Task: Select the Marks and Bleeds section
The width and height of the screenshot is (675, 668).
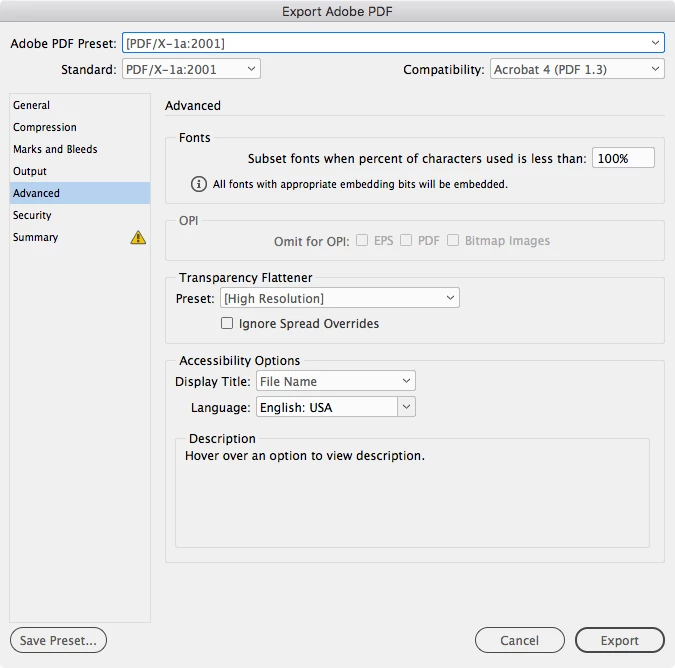Action: coord(80,149)
